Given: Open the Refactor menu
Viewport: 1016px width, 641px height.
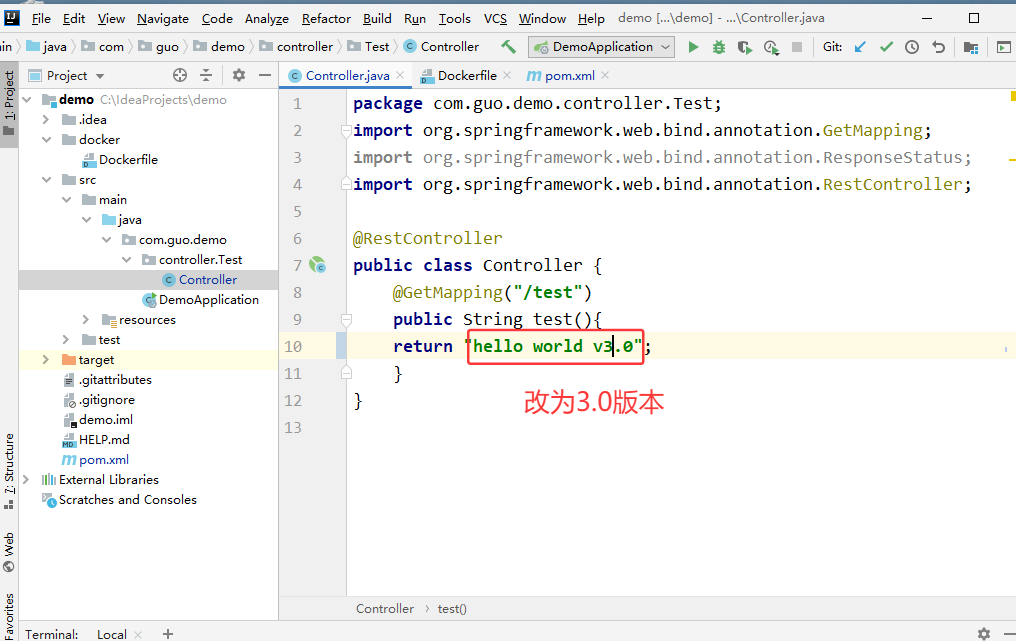Looking at the screenshot, I should pos(326,19).
